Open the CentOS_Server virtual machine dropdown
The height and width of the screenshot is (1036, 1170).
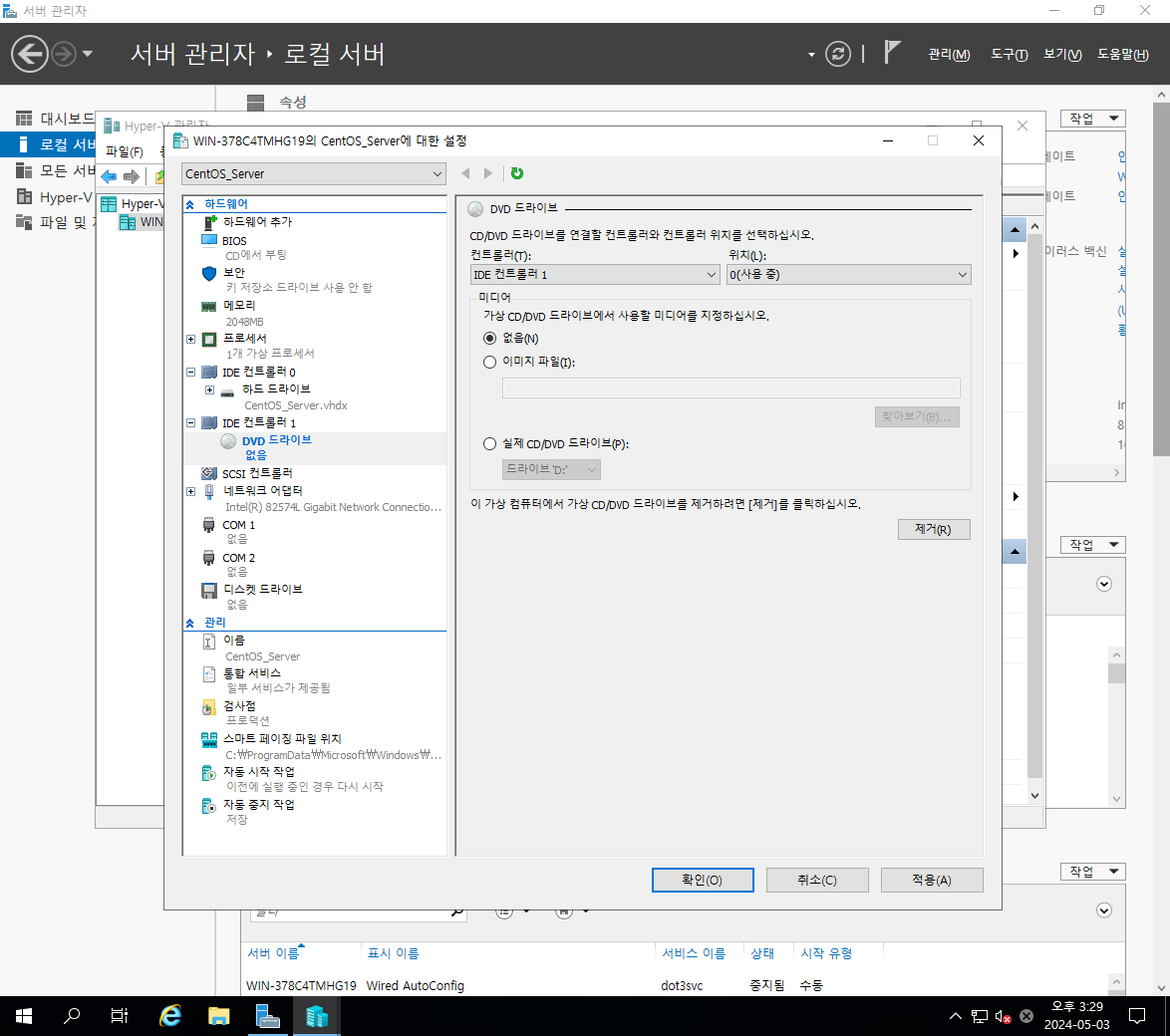(313, 173)
